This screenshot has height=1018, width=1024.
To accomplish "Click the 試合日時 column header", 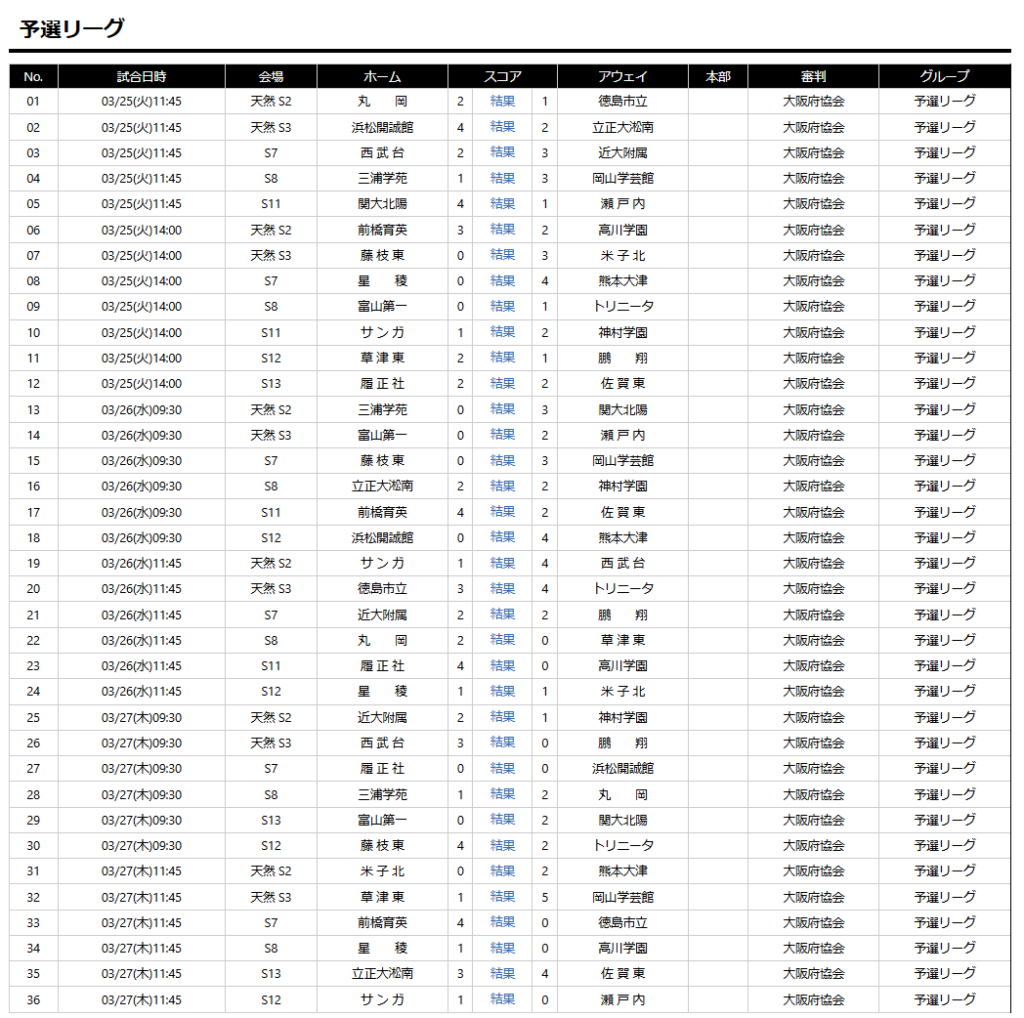I will [141, 76].
